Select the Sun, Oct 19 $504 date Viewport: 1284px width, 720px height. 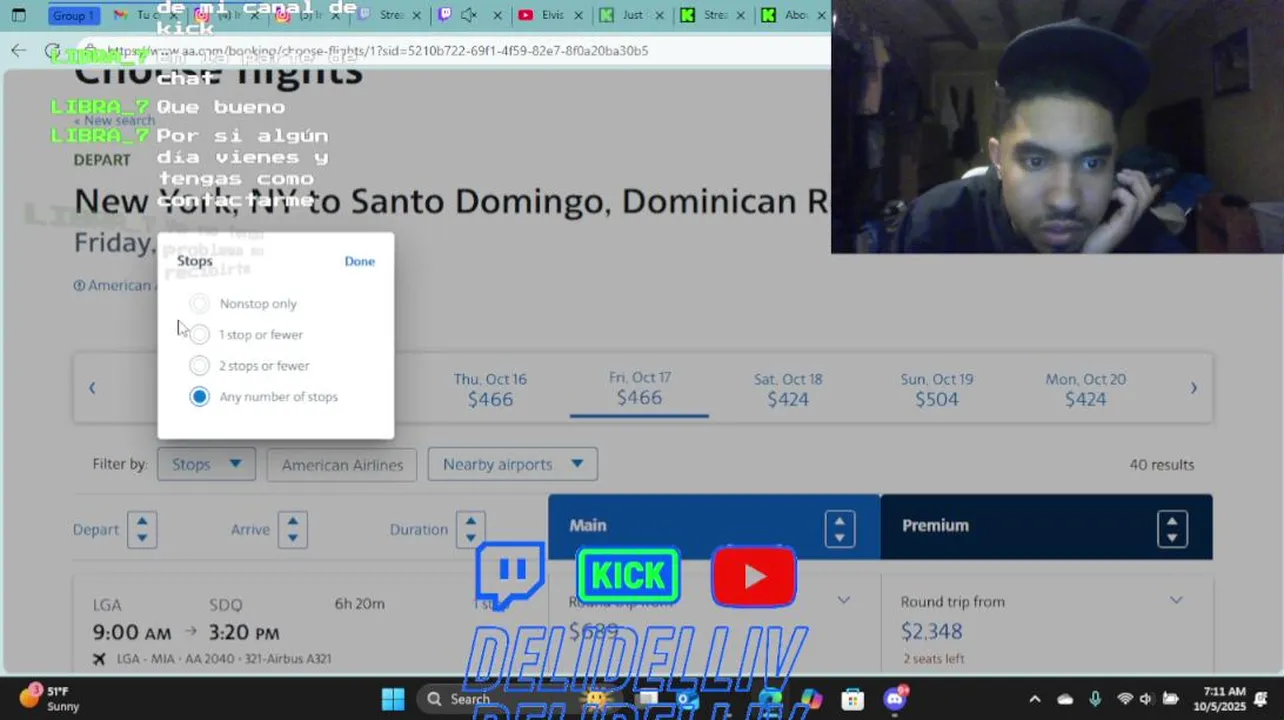pos(937,389)
